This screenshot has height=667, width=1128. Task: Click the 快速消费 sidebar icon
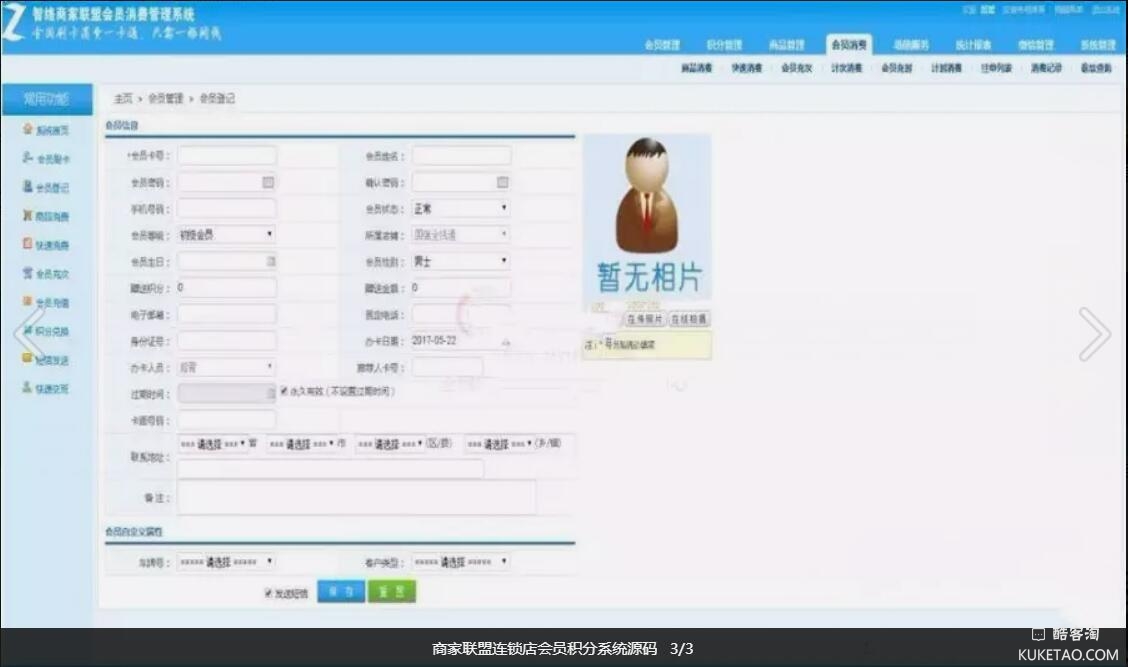point(28,244)
